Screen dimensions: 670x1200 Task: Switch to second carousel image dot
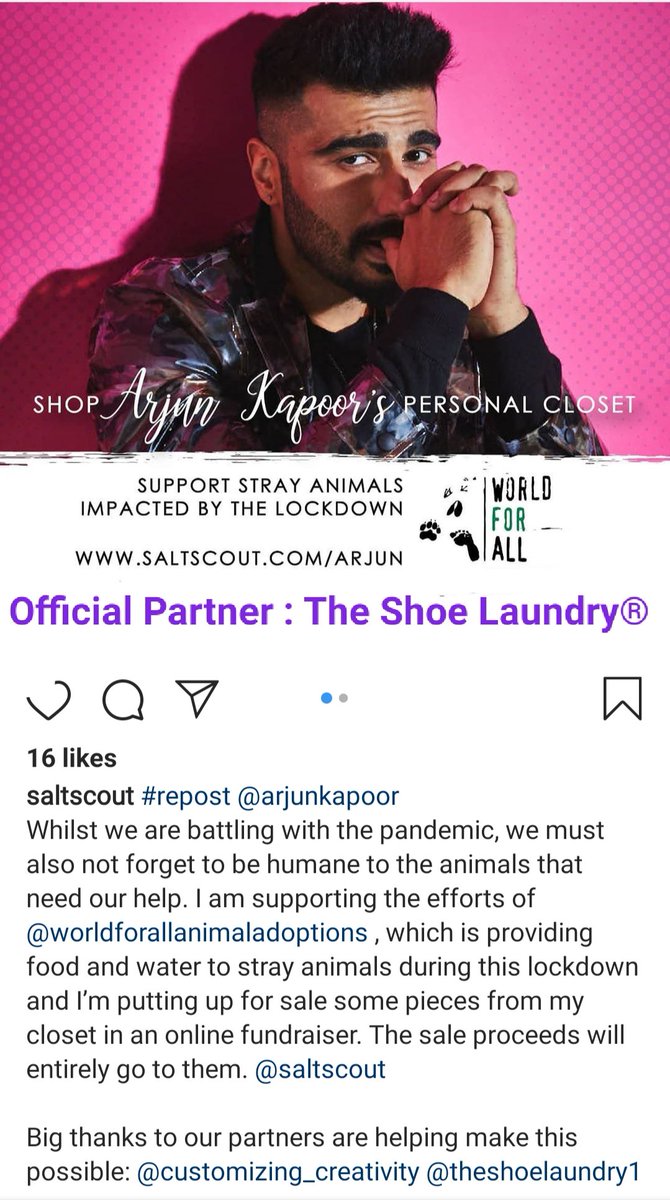coord(344,699)
